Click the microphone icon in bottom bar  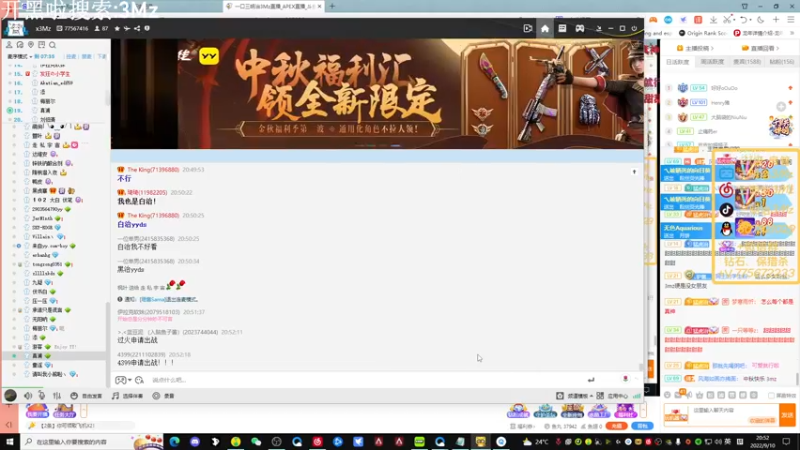point(41,396)
